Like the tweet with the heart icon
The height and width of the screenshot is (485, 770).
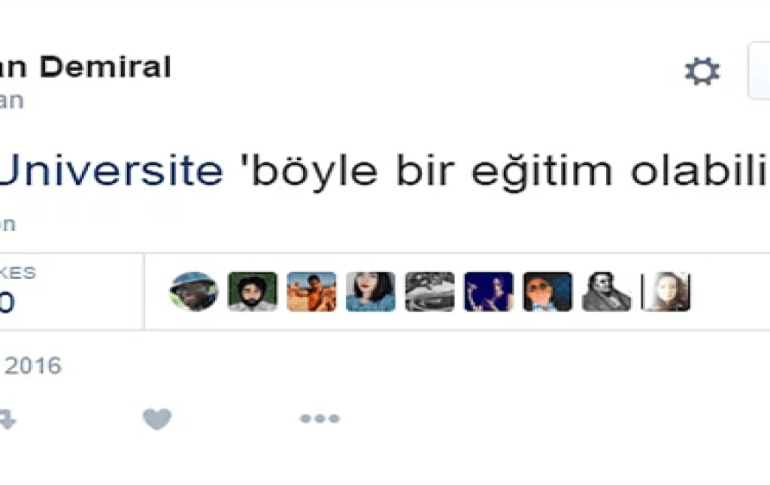point(157,419)
